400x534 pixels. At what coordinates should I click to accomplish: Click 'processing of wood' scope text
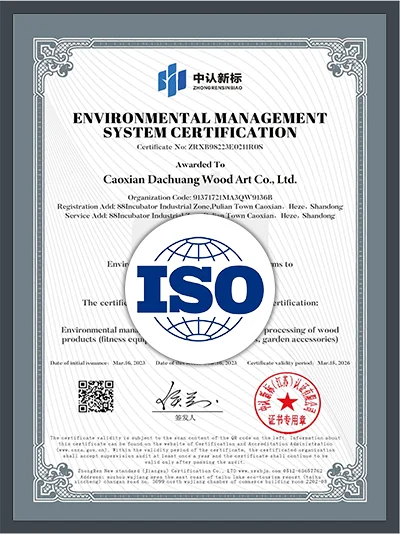pyautogui.click(x=302, y=330)
